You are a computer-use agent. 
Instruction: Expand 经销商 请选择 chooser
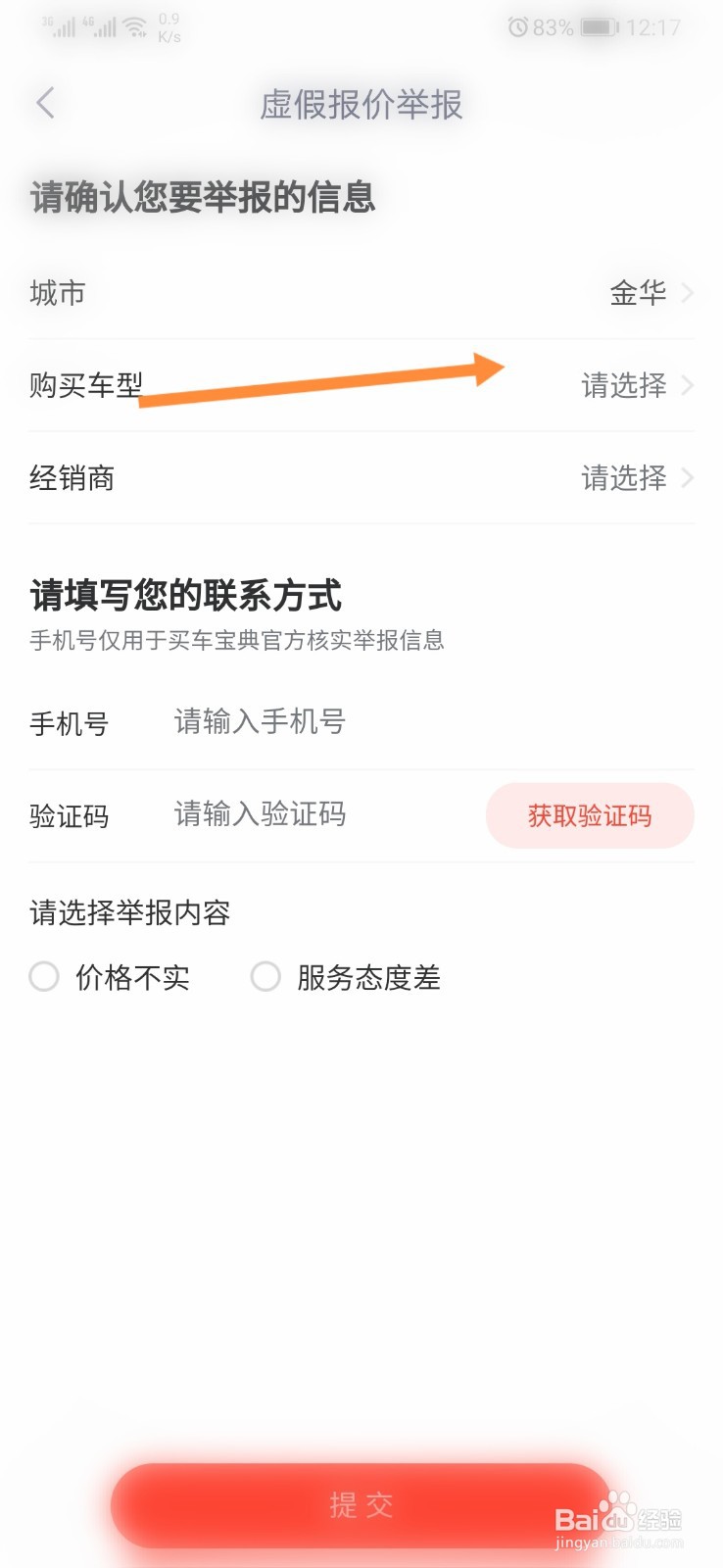point(361,477)
